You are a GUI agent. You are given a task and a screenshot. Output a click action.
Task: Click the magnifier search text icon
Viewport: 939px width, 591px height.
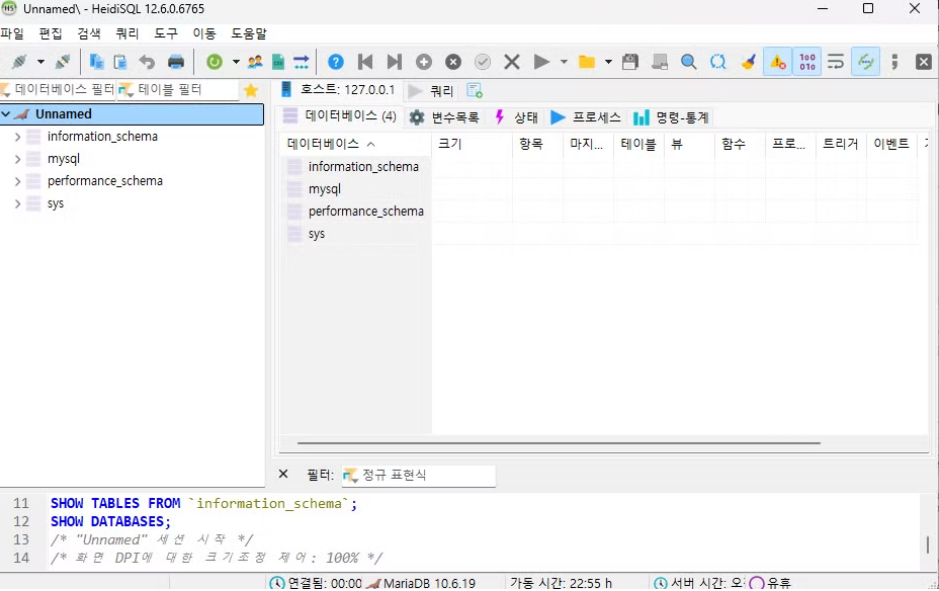point(689,62)
